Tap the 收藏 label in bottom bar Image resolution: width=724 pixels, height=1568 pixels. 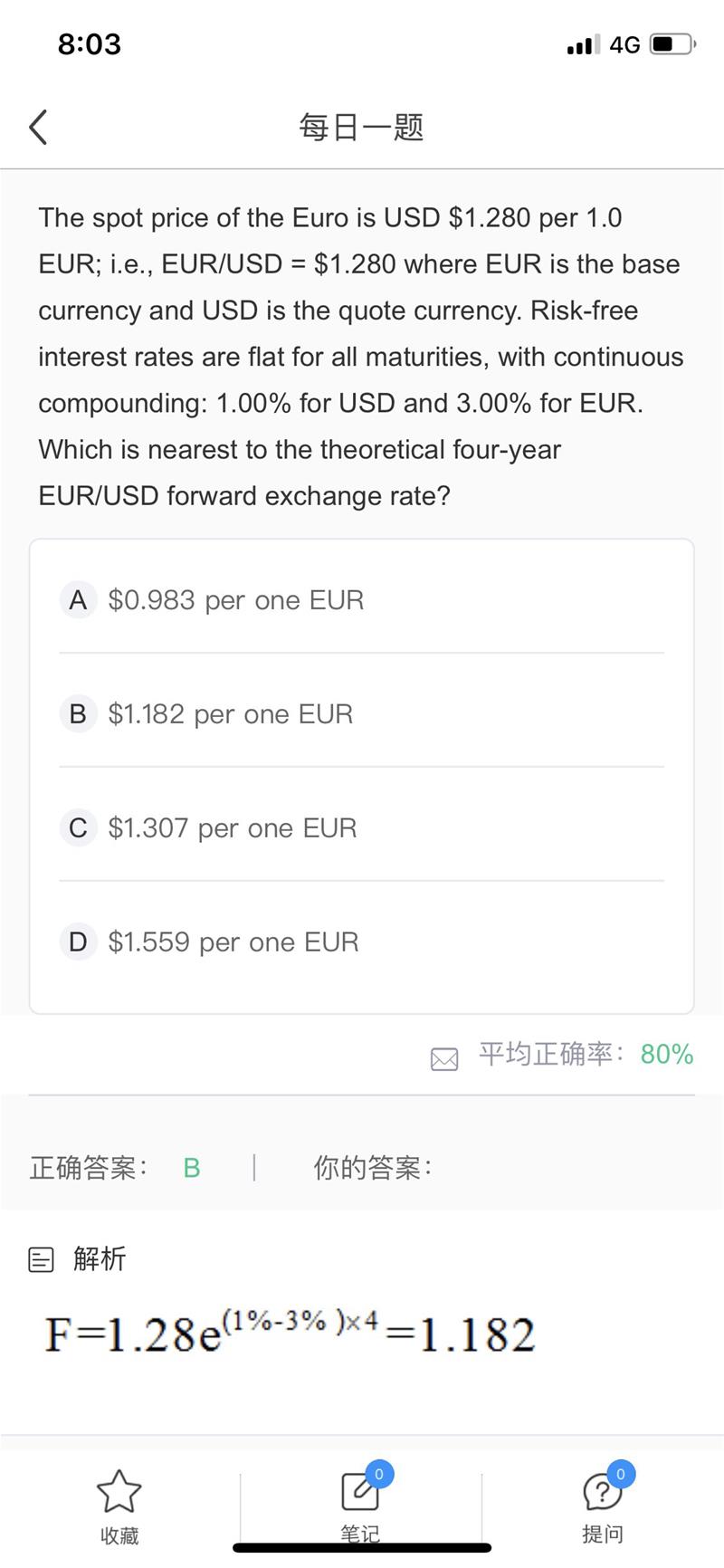(x=119, y=1535)
